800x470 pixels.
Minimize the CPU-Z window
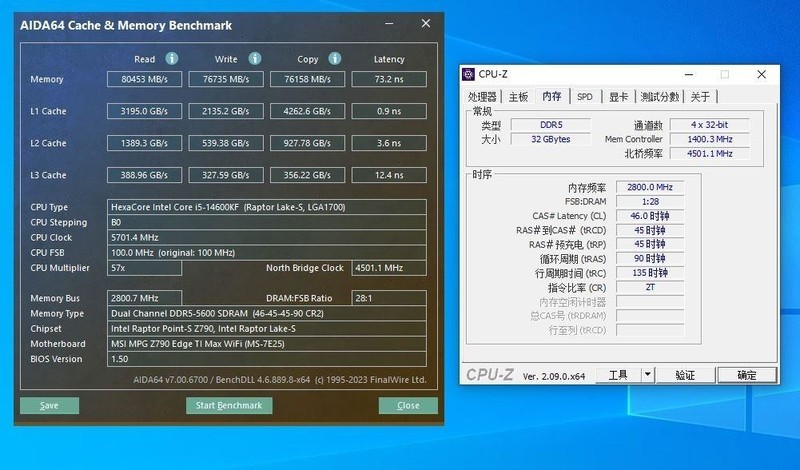(689, 75)
